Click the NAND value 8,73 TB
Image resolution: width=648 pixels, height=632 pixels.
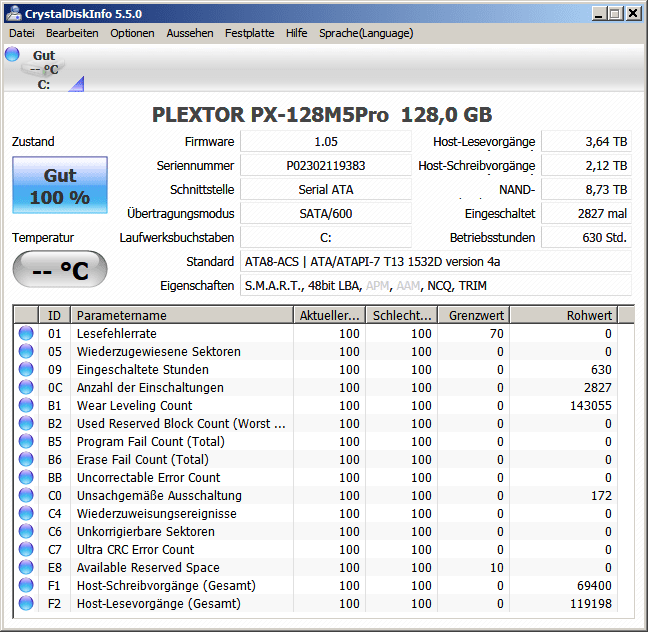tap(586, 189)
